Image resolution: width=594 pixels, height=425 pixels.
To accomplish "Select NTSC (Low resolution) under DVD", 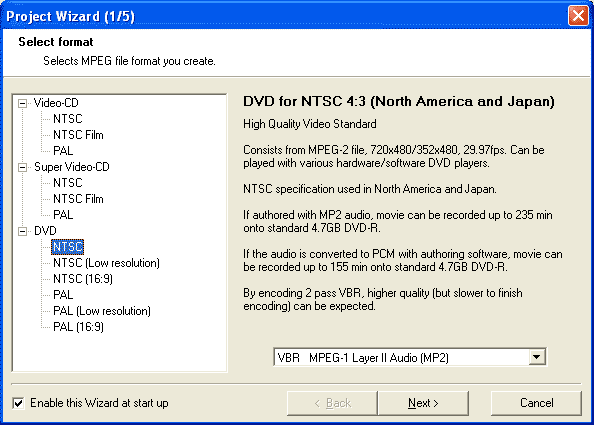I will [106, 263].
